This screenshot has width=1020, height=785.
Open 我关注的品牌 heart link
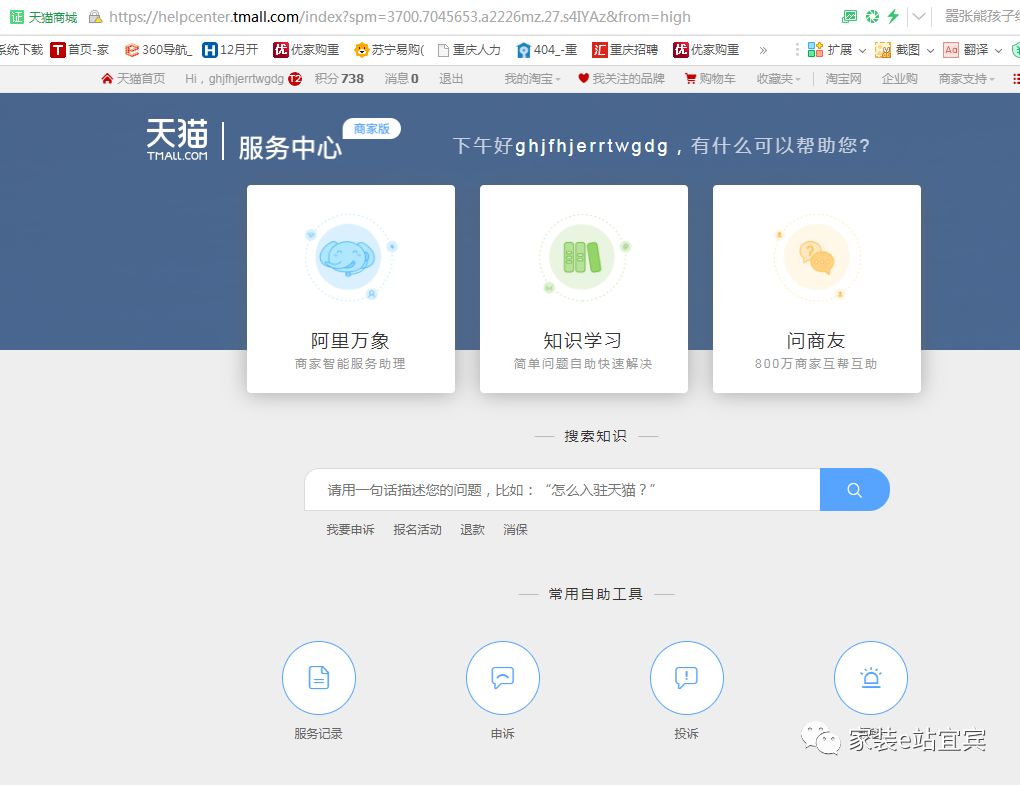tap(621, 79)
